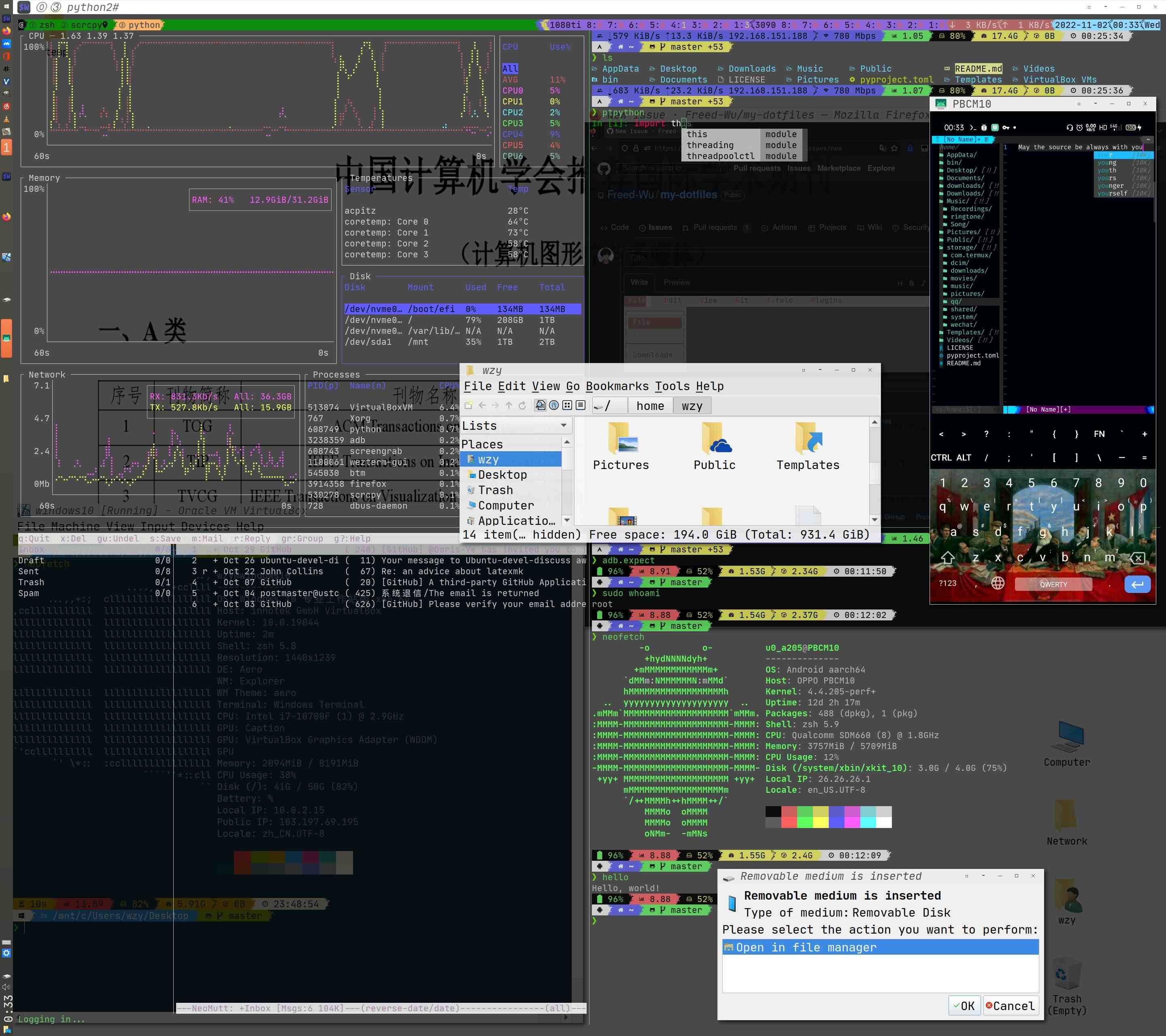Launch VLC media player from the dock

pyautogui.click(x=7, y=119)
